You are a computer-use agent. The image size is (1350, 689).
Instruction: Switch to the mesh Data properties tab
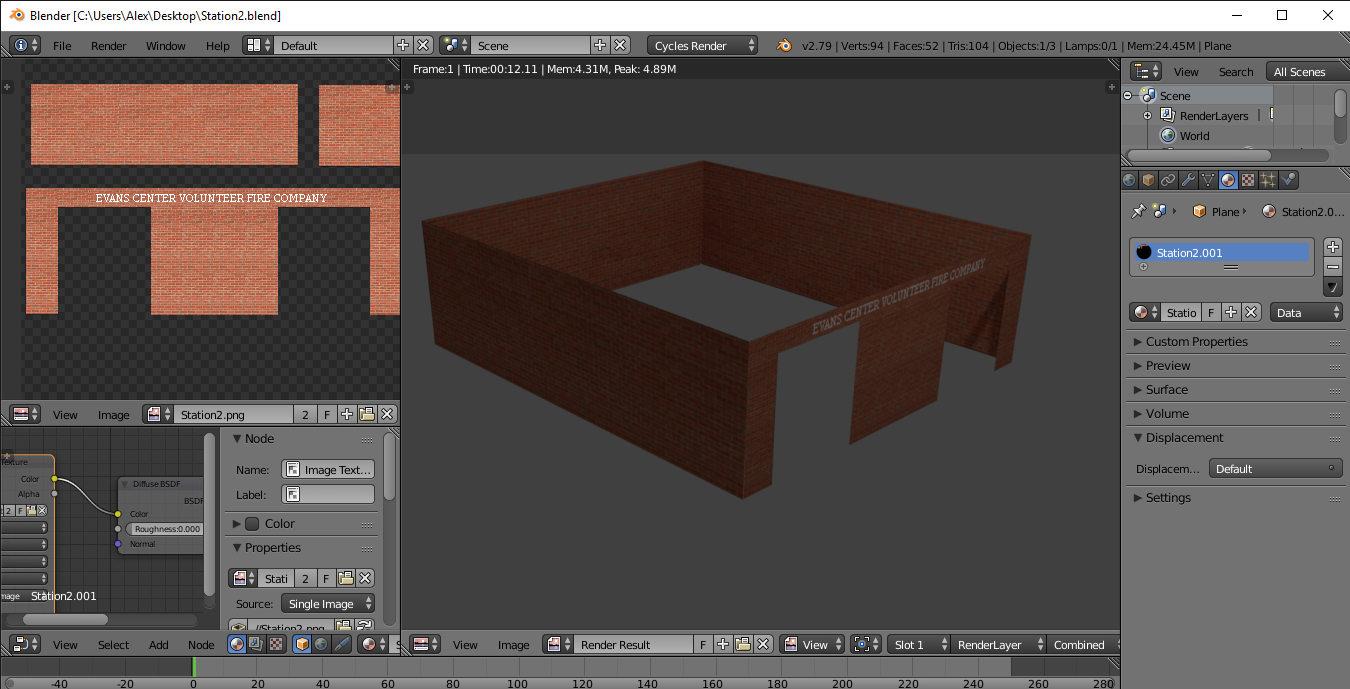(1208, 180)
